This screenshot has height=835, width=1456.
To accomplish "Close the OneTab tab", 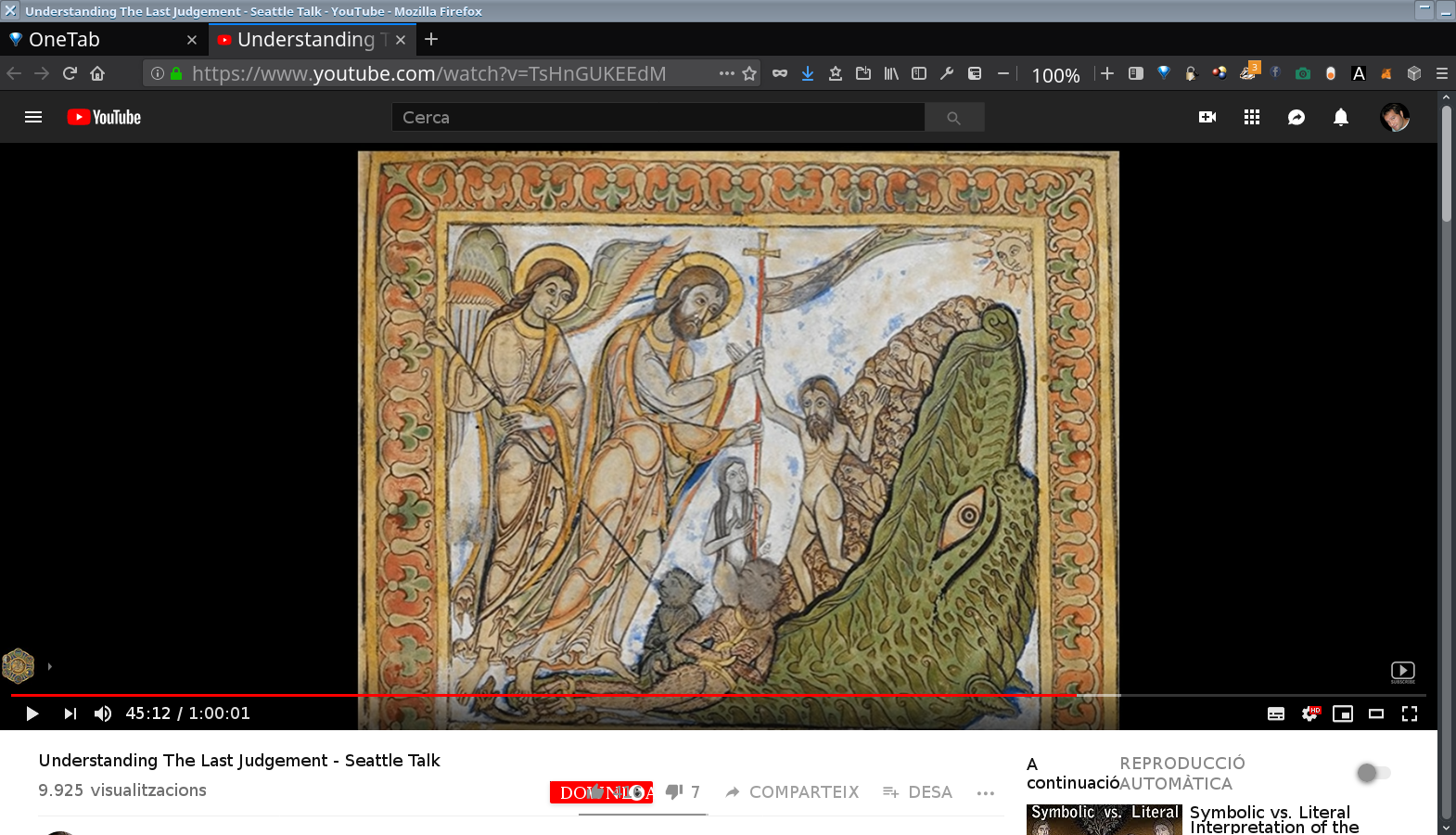I will point(192,40).
